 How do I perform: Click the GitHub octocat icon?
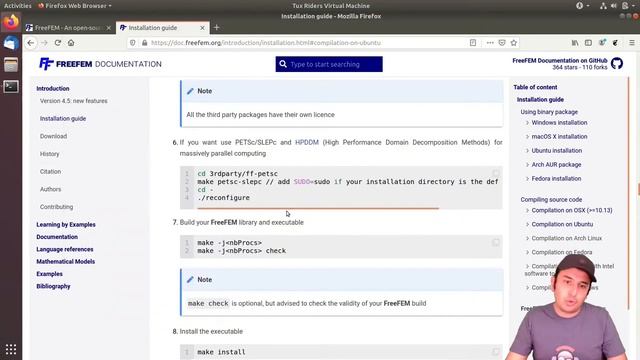pyautogui.click(x=617, y=64)
